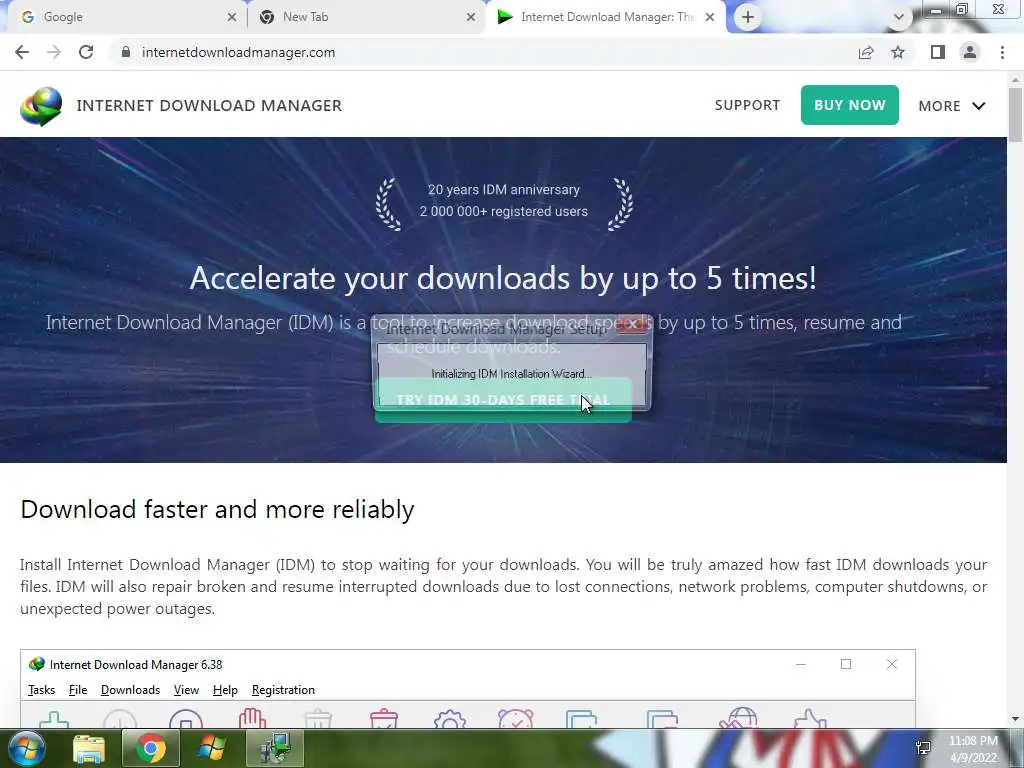Image resolution: width=1024 pixels, height=768 pixels.
Task: Close the New Tab tab
Action: point(471,17)
